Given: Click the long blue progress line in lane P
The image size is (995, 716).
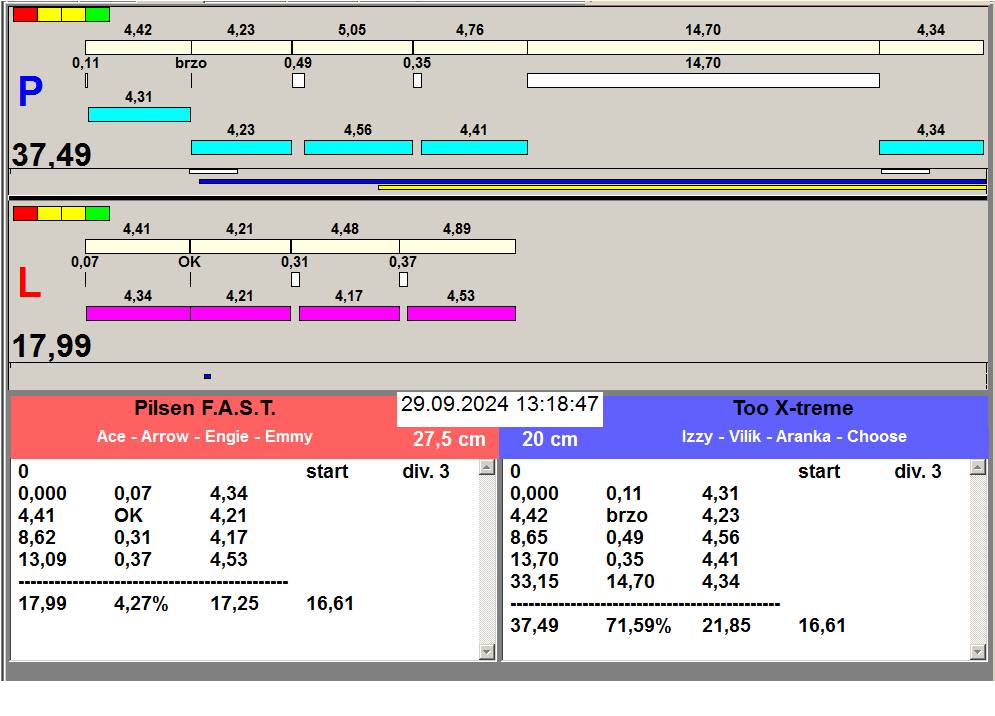Looking at the screenshot, I should 593,182.
